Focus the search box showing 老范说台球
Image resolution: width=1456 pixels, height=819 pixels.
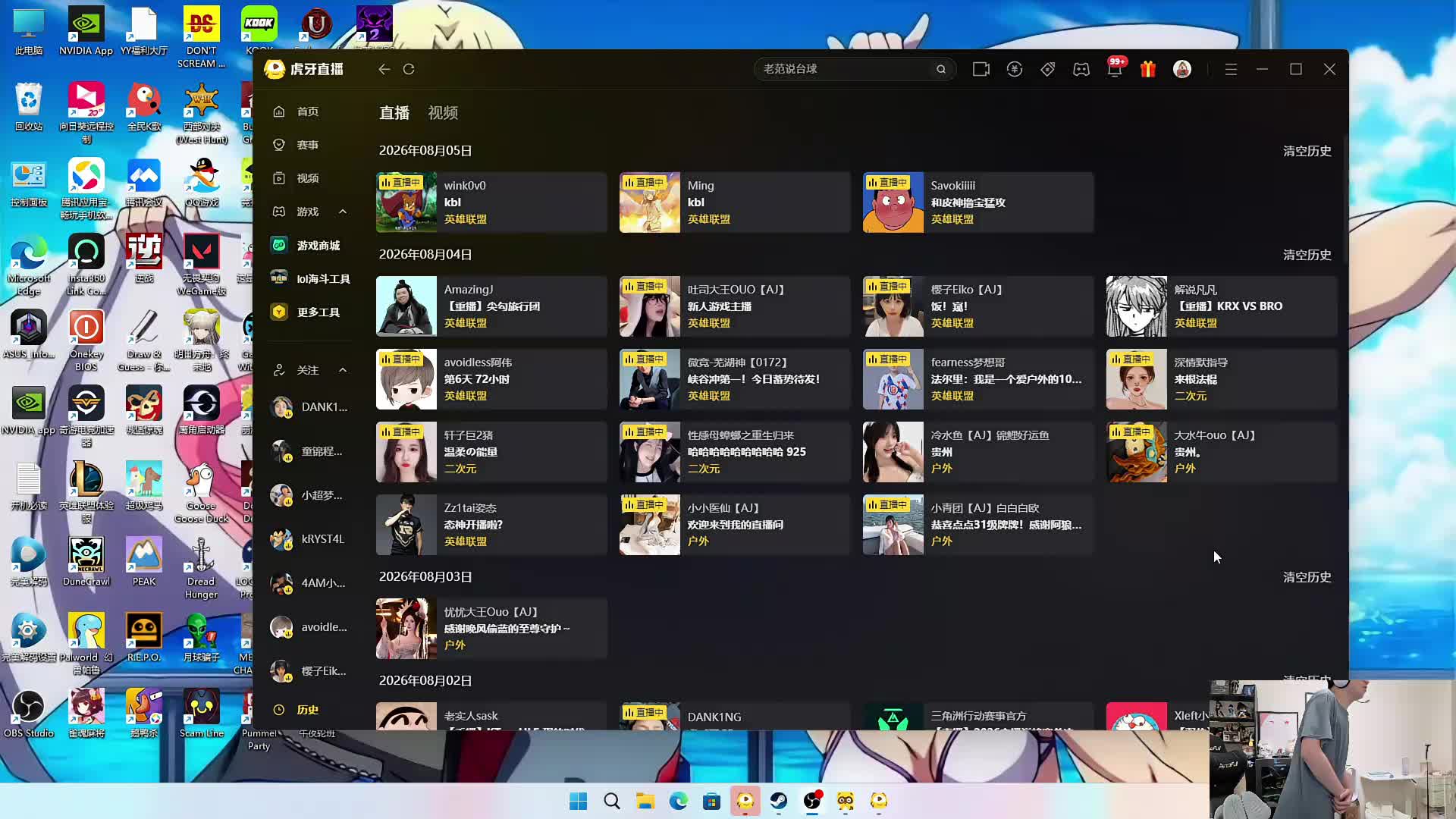[x=853, y=69]
